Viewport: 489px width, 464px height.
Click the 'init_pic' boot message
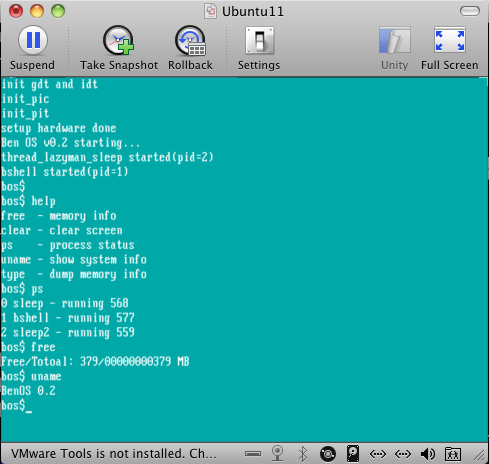[x=25, y=99]
